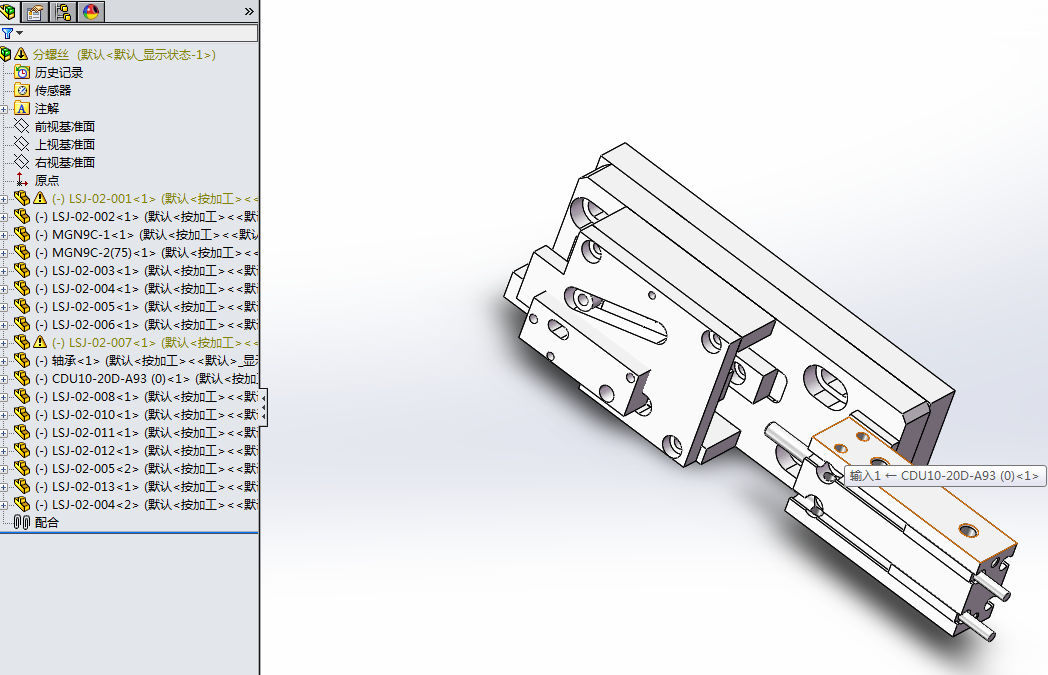
Task: Switch to the PropertyManager tab
Action: pos(35,11)
